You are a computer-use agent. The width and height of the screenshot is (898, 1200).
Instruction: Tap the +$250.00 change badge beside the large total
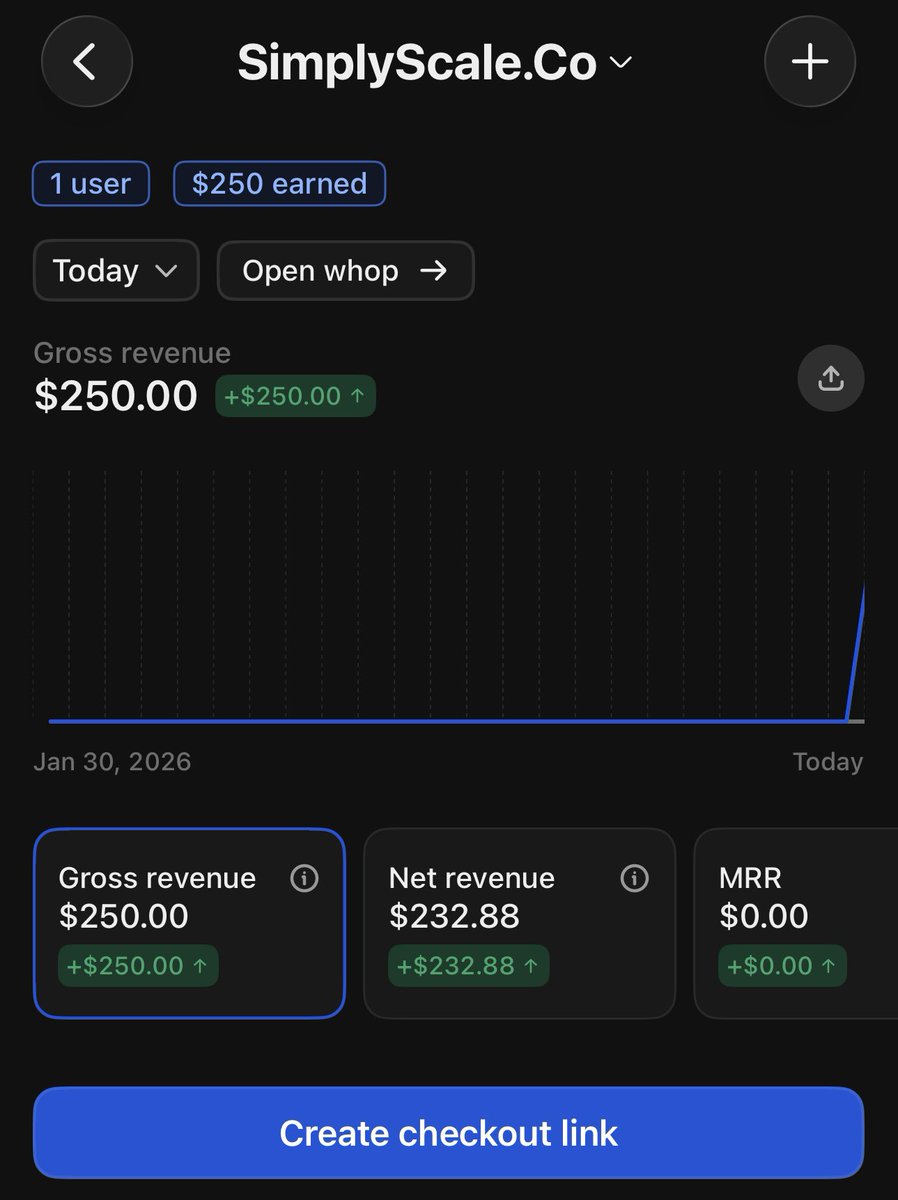coord(295,396)
